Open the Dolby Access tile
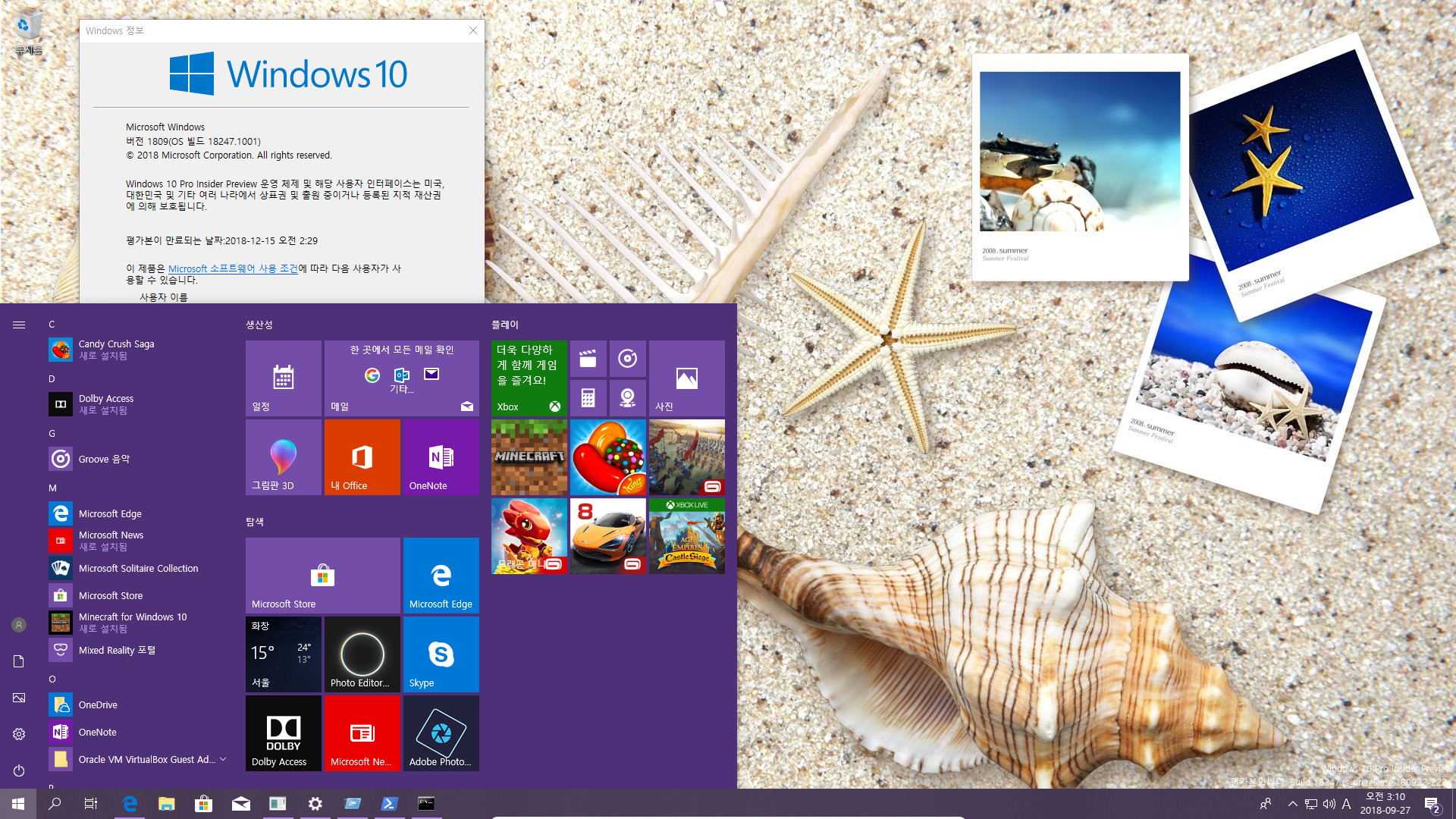The image size is (1456, 819). (x=283, y=733)
